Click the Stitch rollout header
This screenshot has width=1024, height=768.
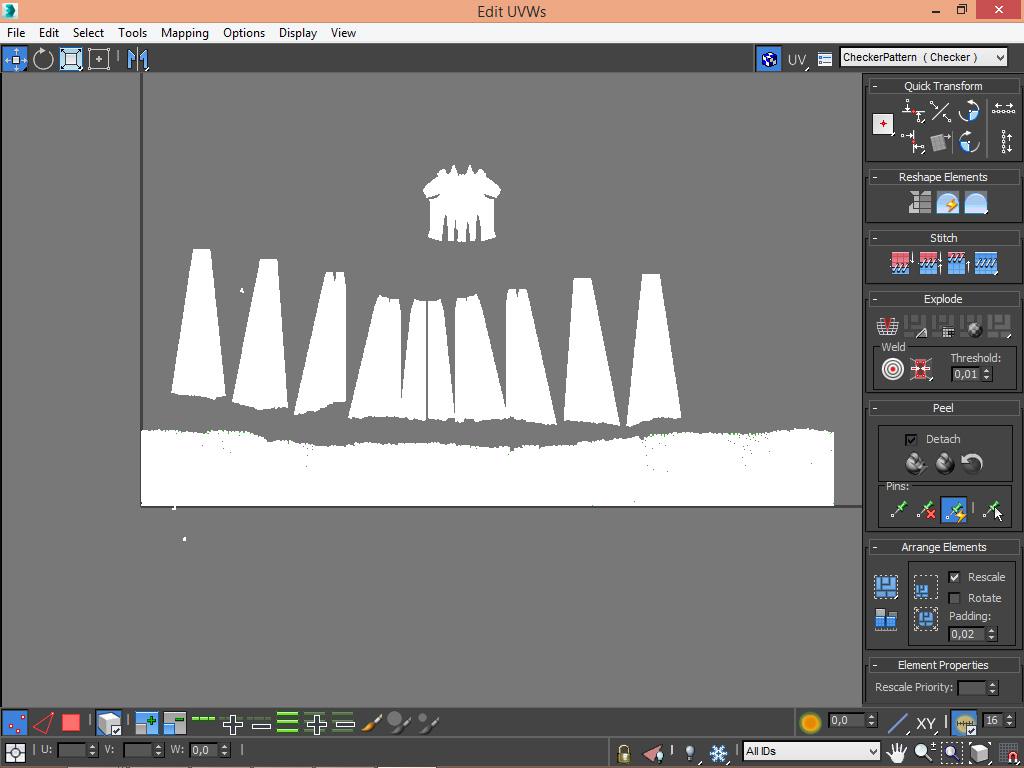click(x=943, y=238)
